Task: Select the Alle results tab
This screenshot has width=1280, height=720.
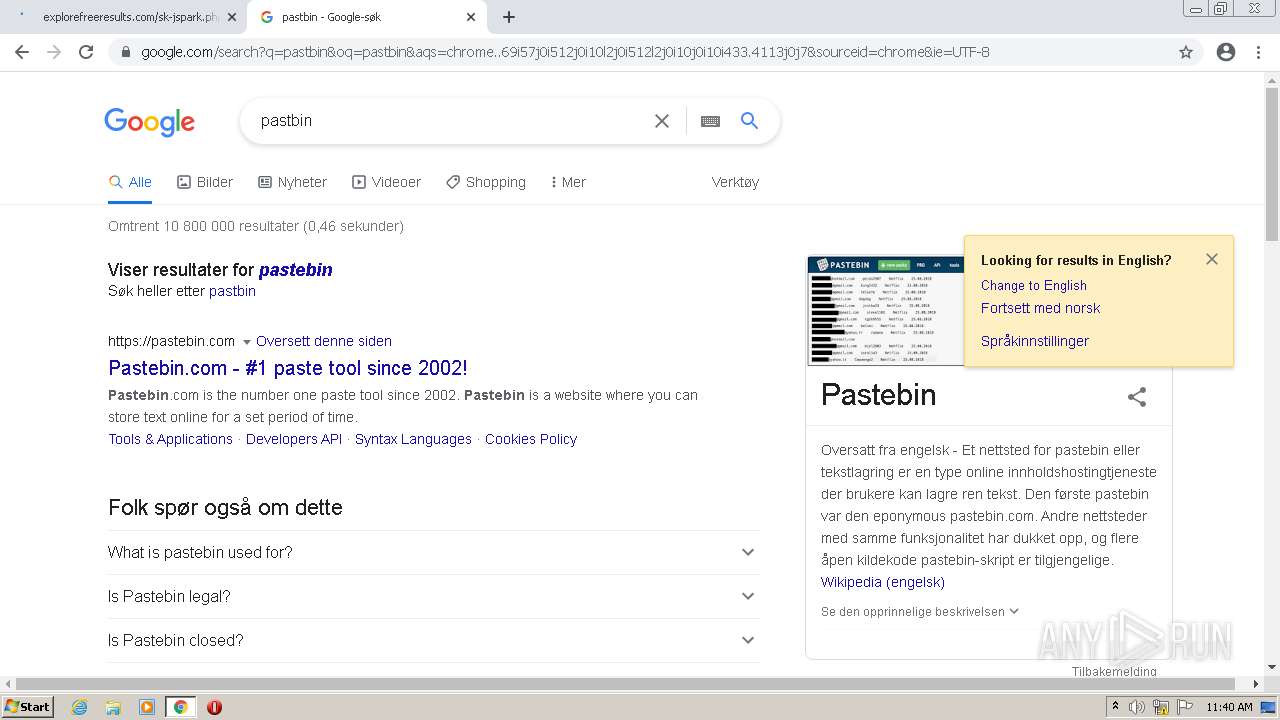Action: tap(131, 182)
